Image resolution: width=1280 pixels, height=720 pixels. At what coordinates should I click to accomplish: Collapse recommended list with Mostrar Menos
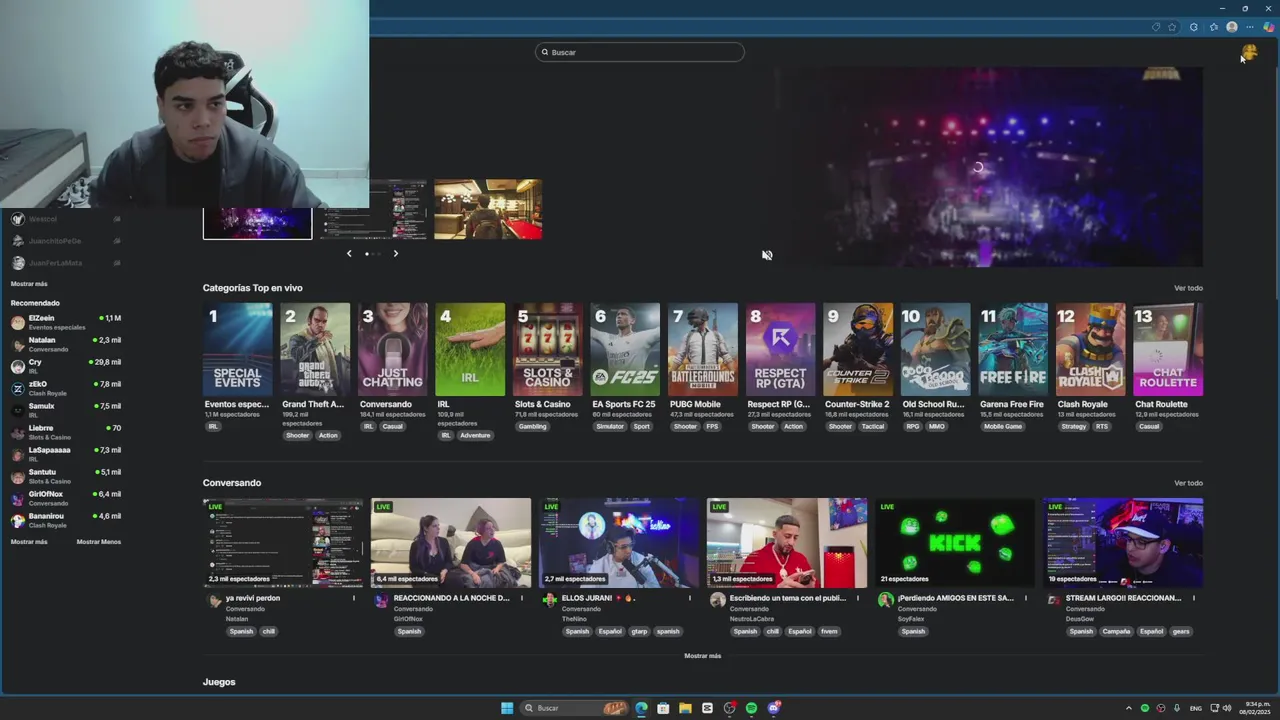99,542
